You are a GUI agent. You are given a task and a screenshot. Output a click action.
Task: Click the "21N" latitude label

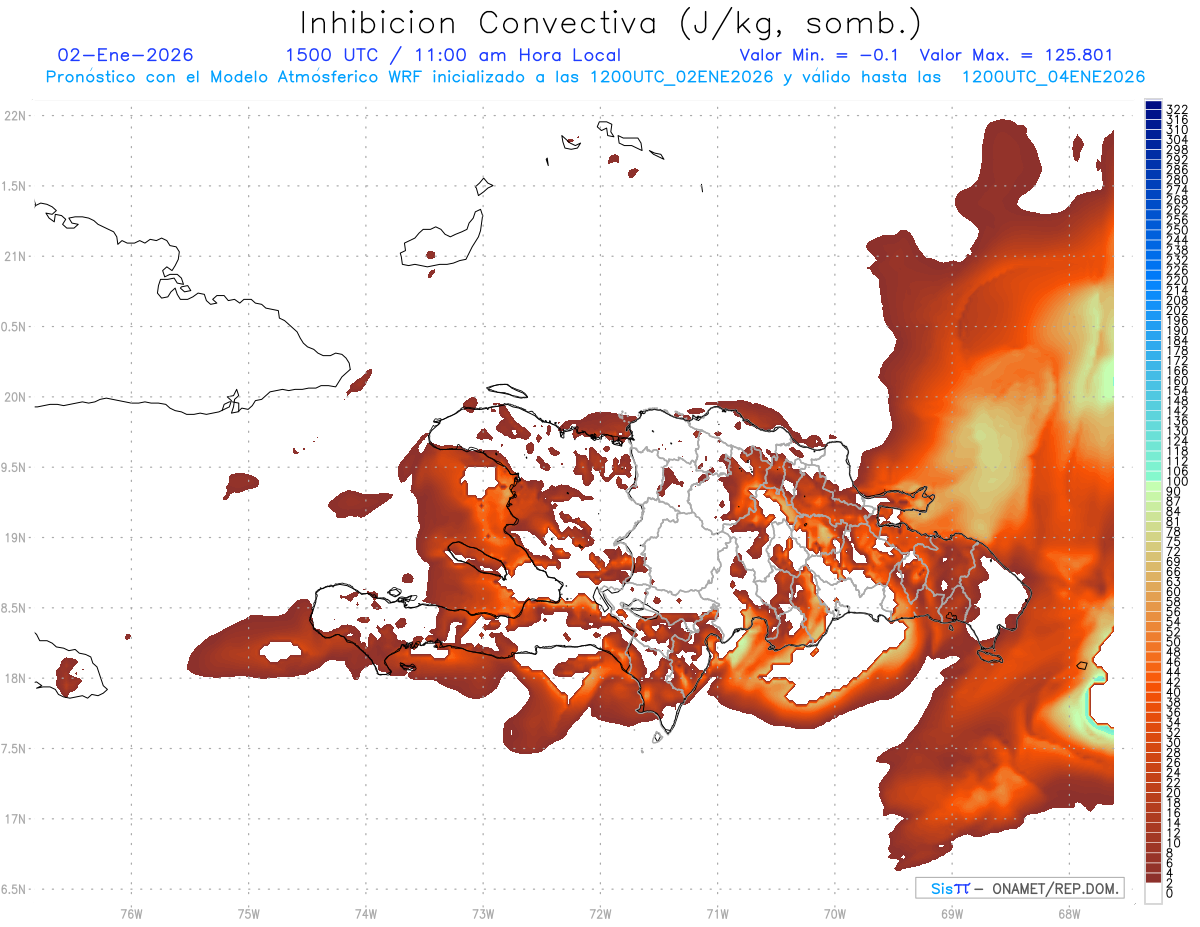pyautogui.click(x=14, y=257)
